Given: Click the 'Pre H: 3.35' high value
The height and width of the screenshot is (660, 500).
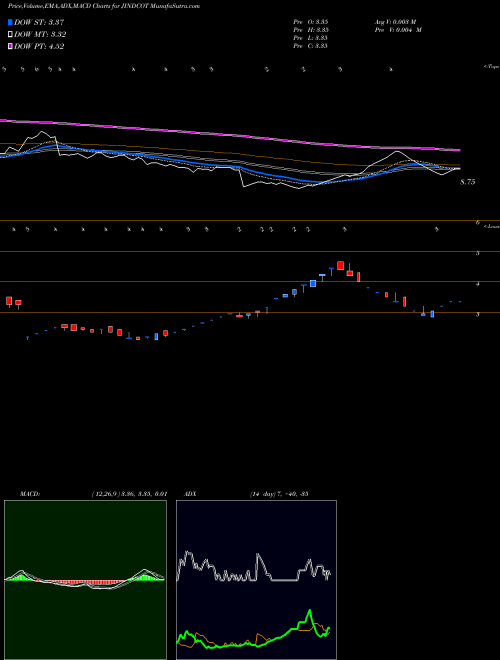Looking at the screenshot, I should click(x=311, y=30).
